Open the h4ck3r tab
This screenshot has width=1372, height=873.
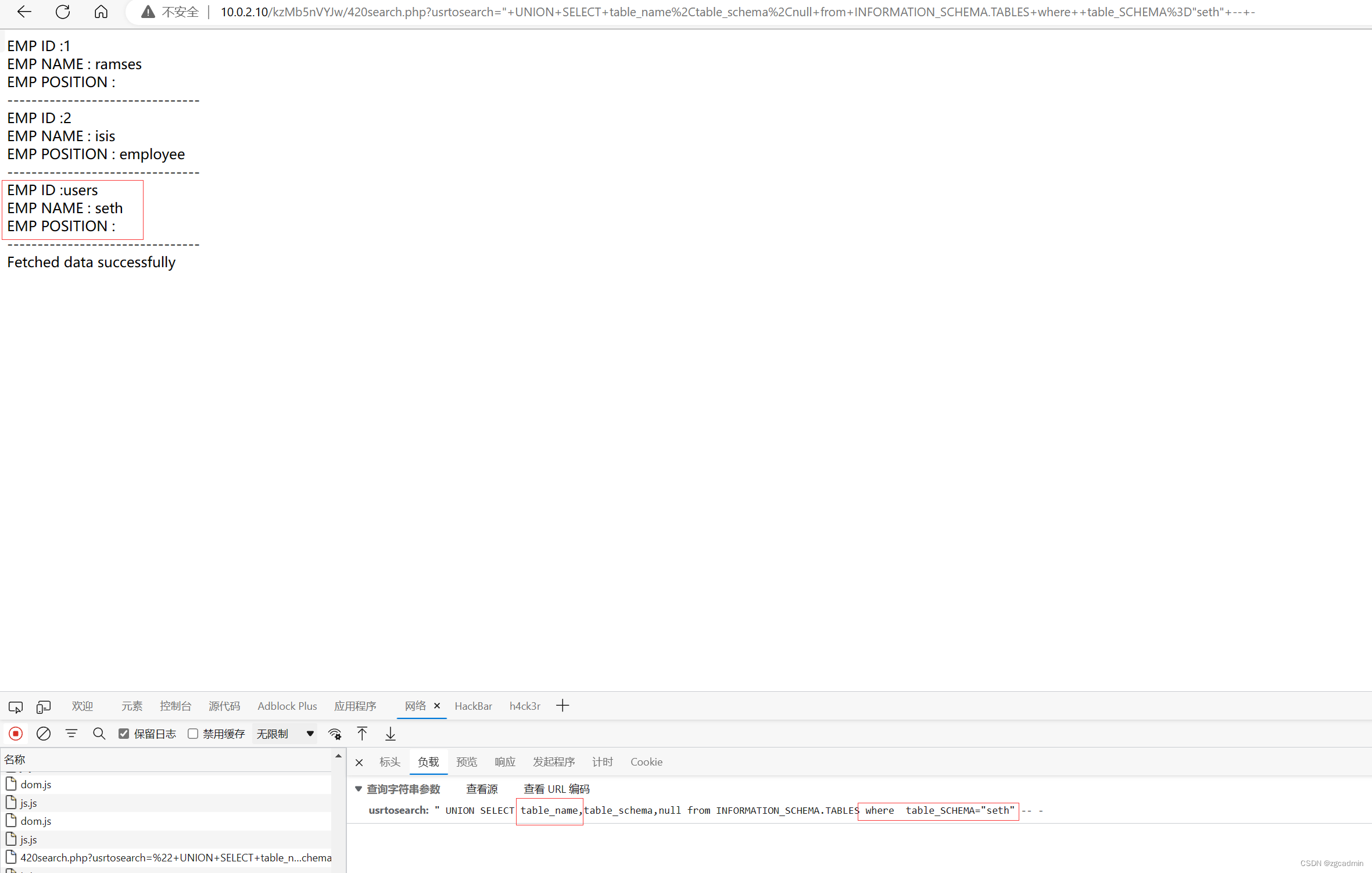pyautogui.click(x=525, y=706)
